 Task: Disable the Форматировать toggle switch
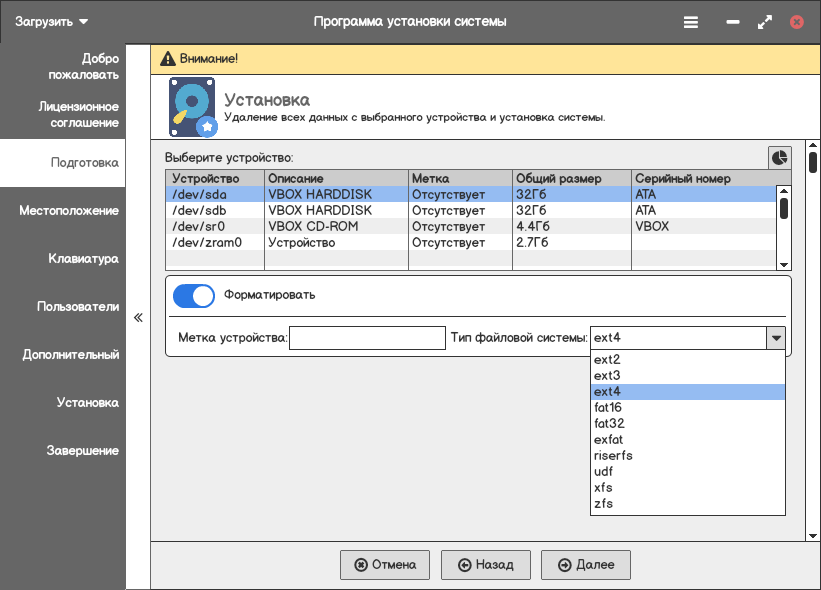click(194, 296)
